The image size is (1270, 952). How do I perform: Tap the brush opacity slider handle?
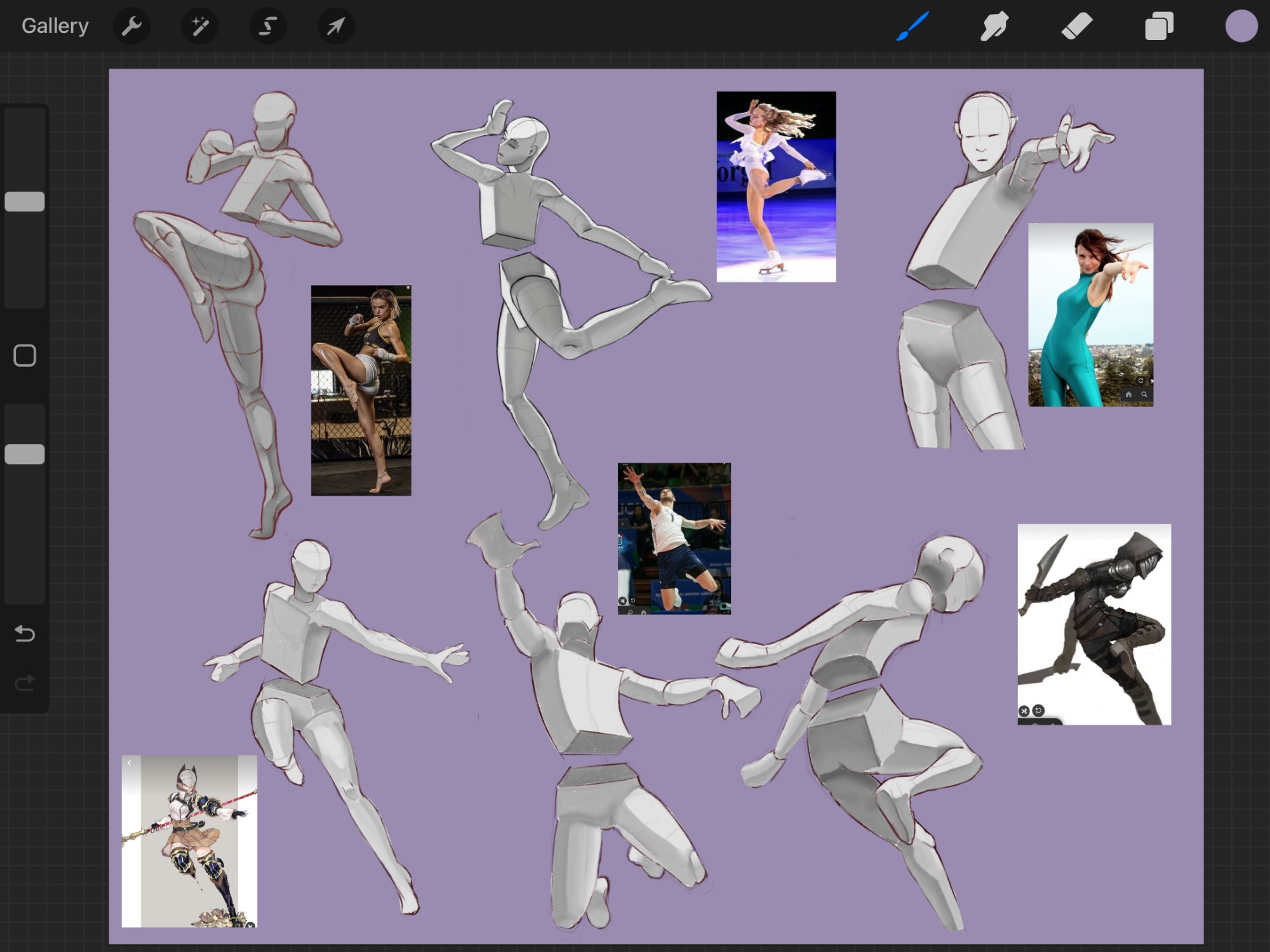(x=25, y=454)
